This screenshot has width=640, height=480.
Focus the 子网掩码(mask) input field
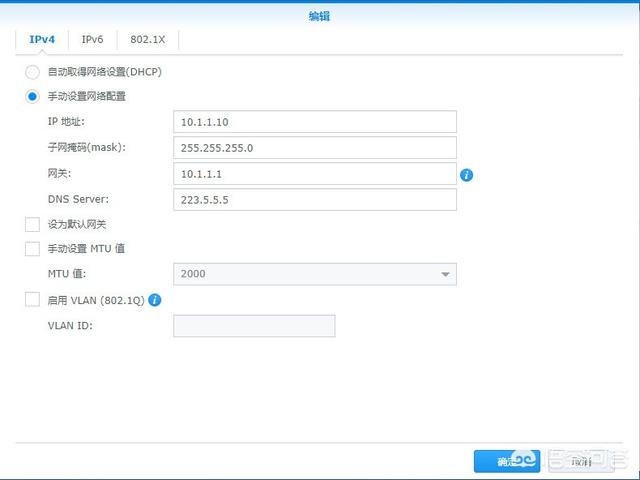[314, 148]
